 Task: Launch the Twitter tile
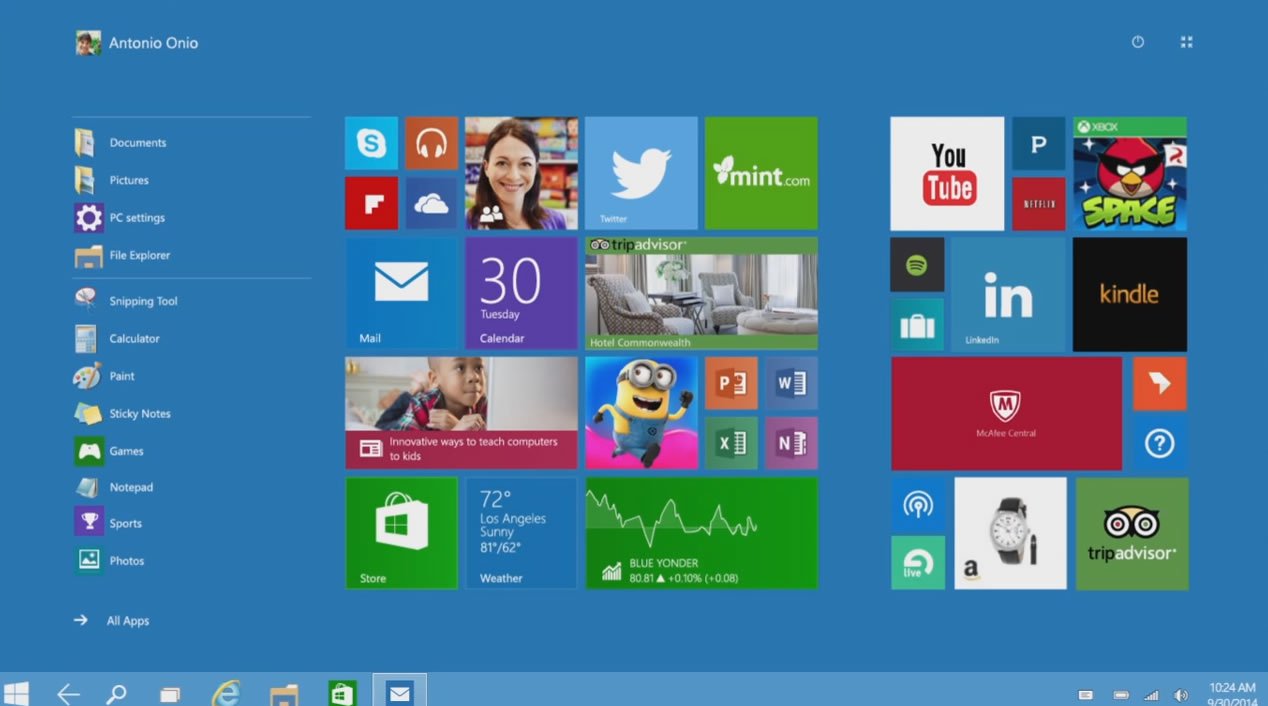click(x=641, y=173)
